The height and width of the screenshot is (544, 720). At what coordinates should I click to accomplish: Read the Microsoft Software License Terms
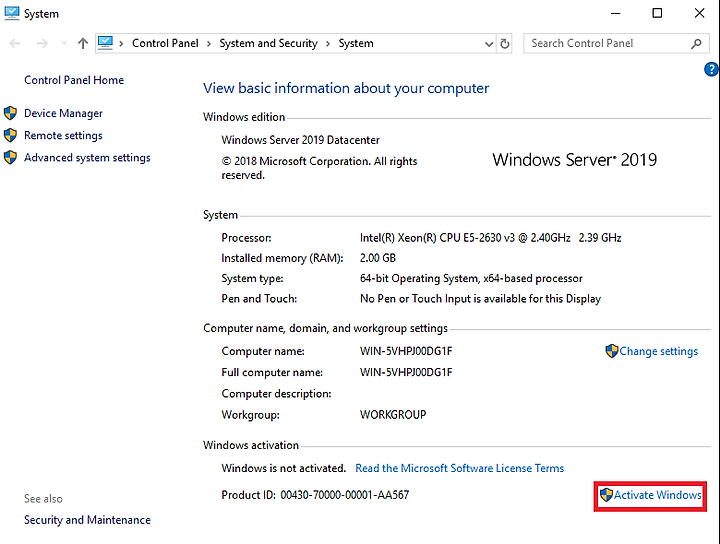coord(460,468)
